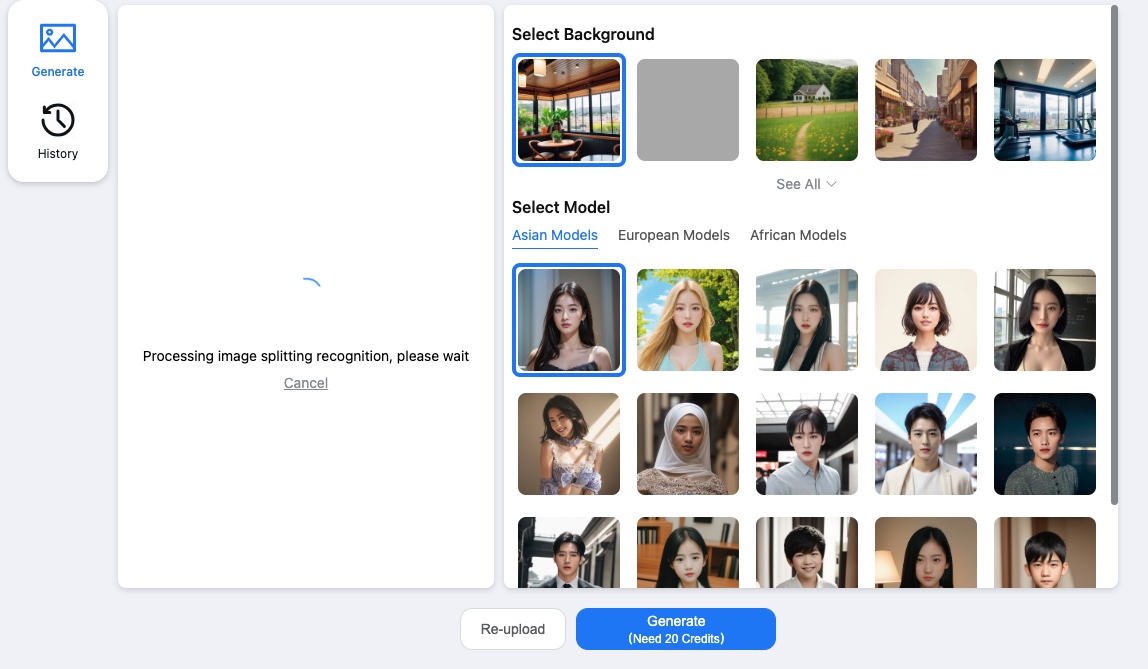This screenshot has width=1148, height=669.
Task: Pick the man in suit and tie
Action: (569, 553)
